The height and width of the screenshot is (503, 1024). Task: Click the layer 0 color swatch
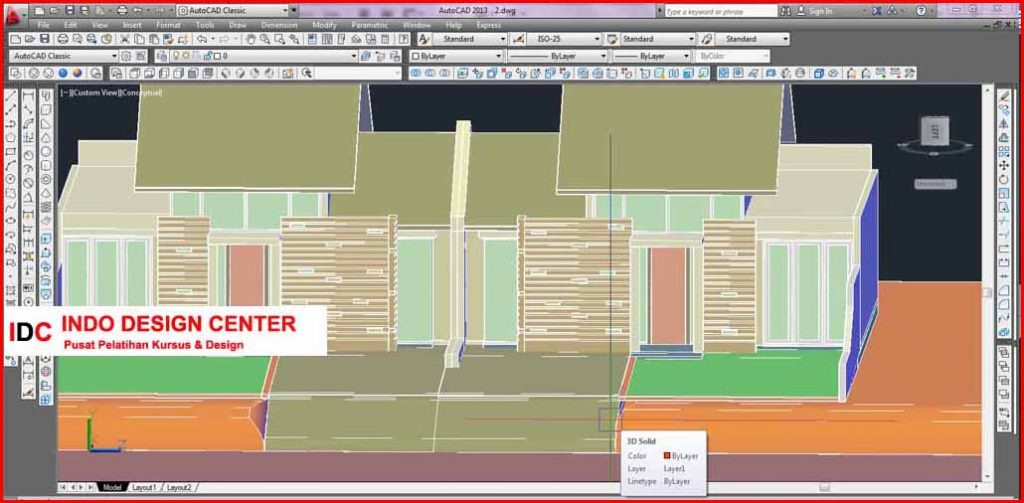coord(217,56)
